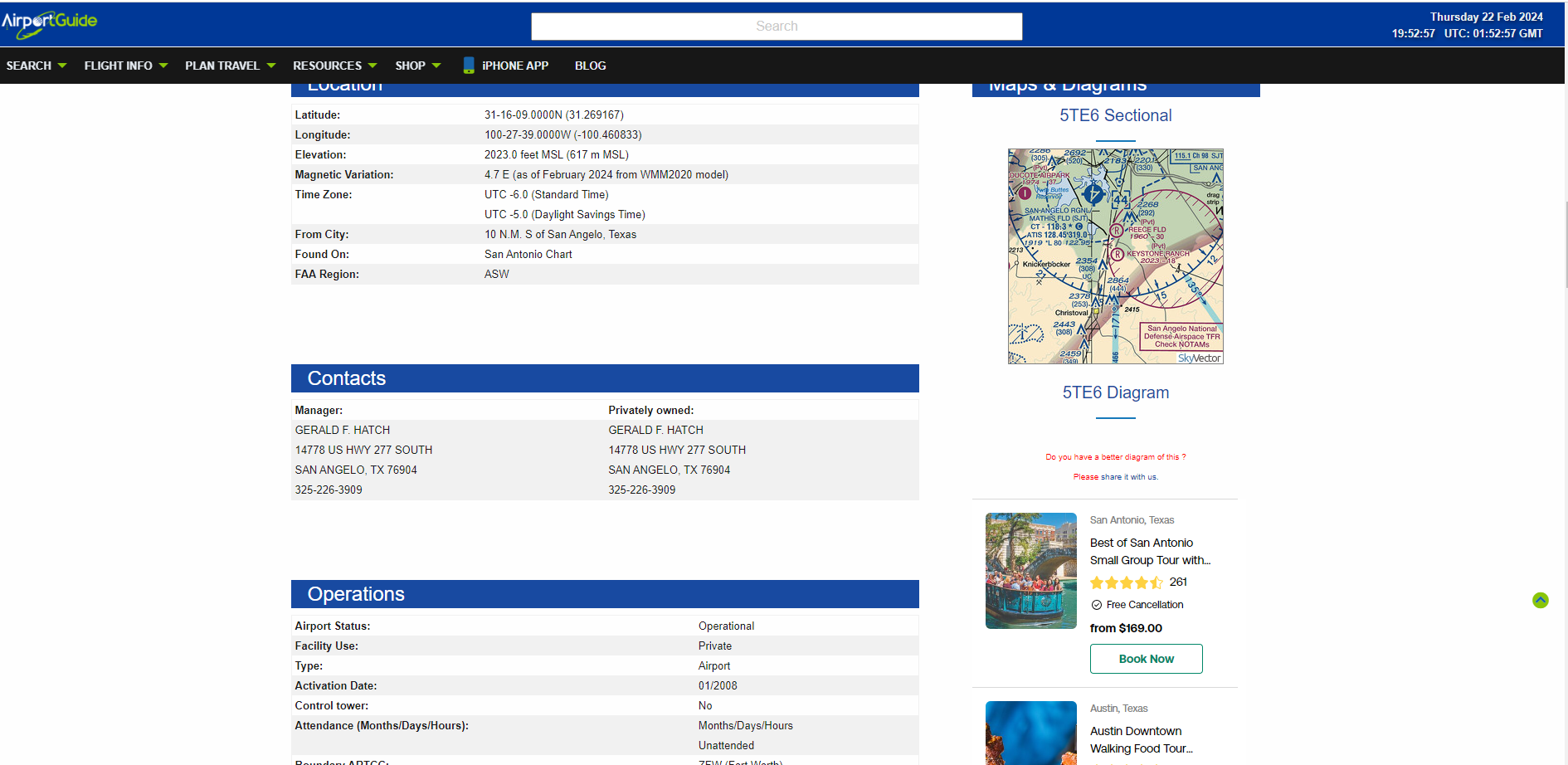
Task: Select owner's SAN ANGELO, TX 76904 line
Action: [x=670, y=470]
